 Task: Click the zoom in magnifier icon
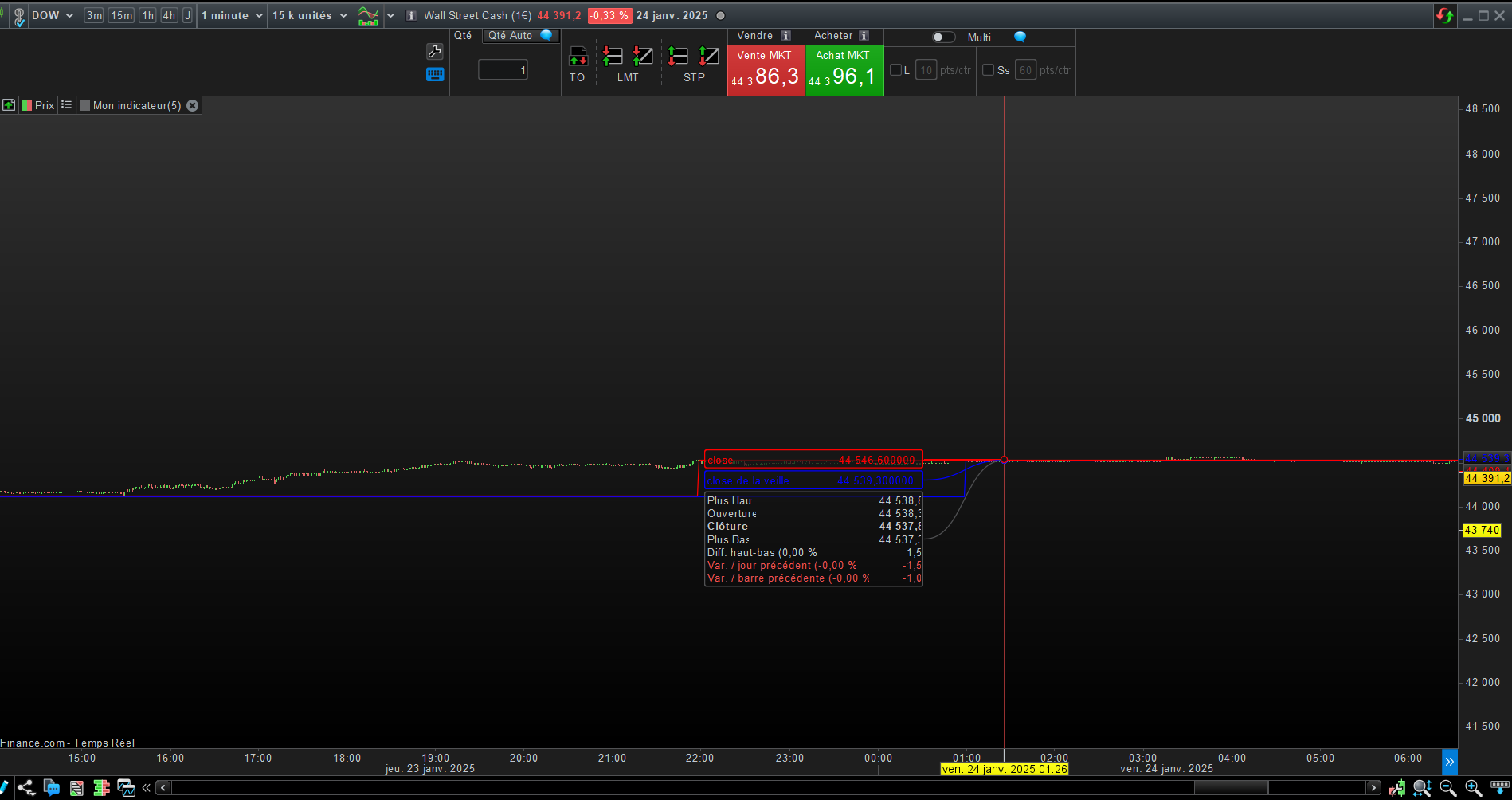(1474, 788)
